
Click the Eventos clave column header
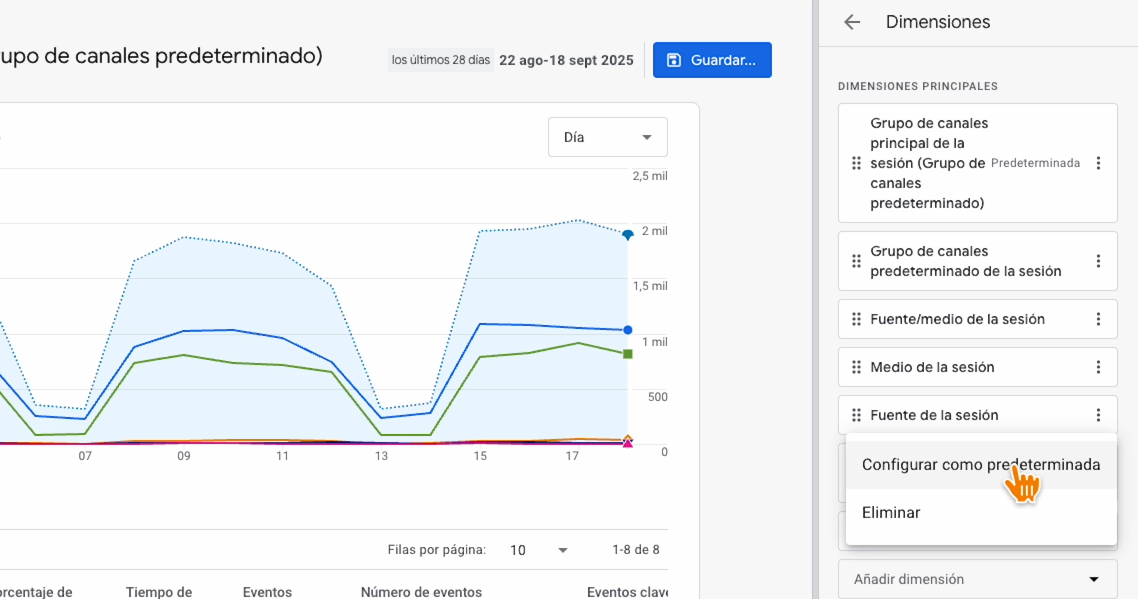[627, 592]
